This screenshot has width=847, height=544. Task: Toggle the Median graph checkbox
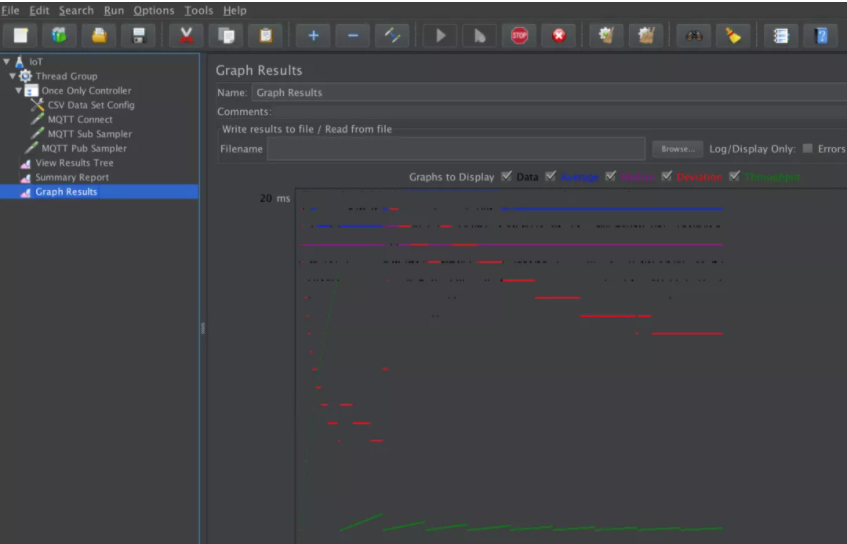pos(610,176)
